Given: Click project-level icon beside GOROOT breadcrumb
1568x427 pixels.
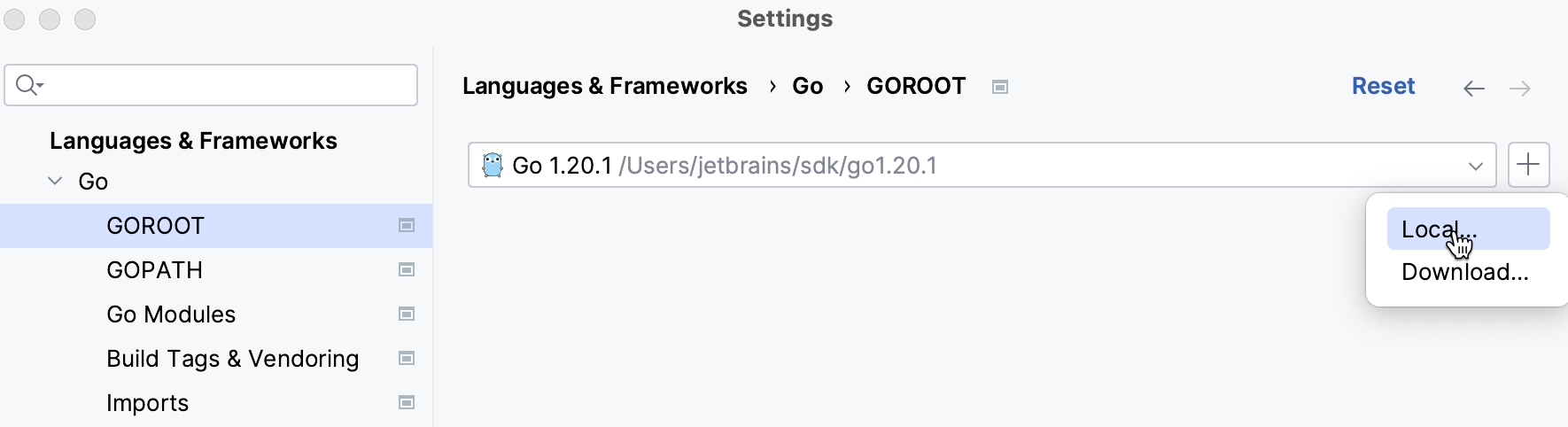Looking at the screenshot, I should tap(1000, 87).
